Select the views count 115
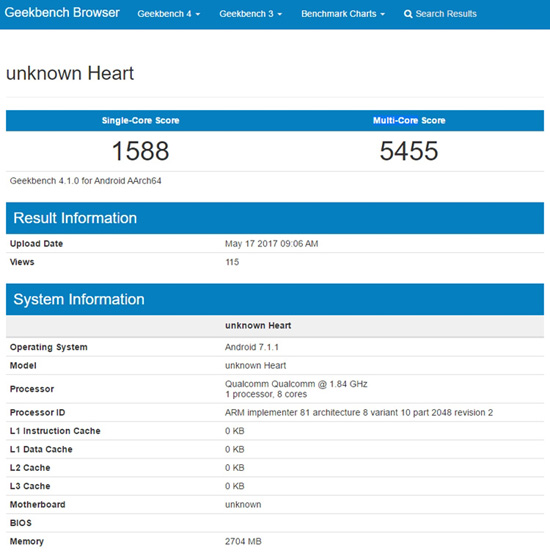 pyautogui.click(x=232, y=262)
